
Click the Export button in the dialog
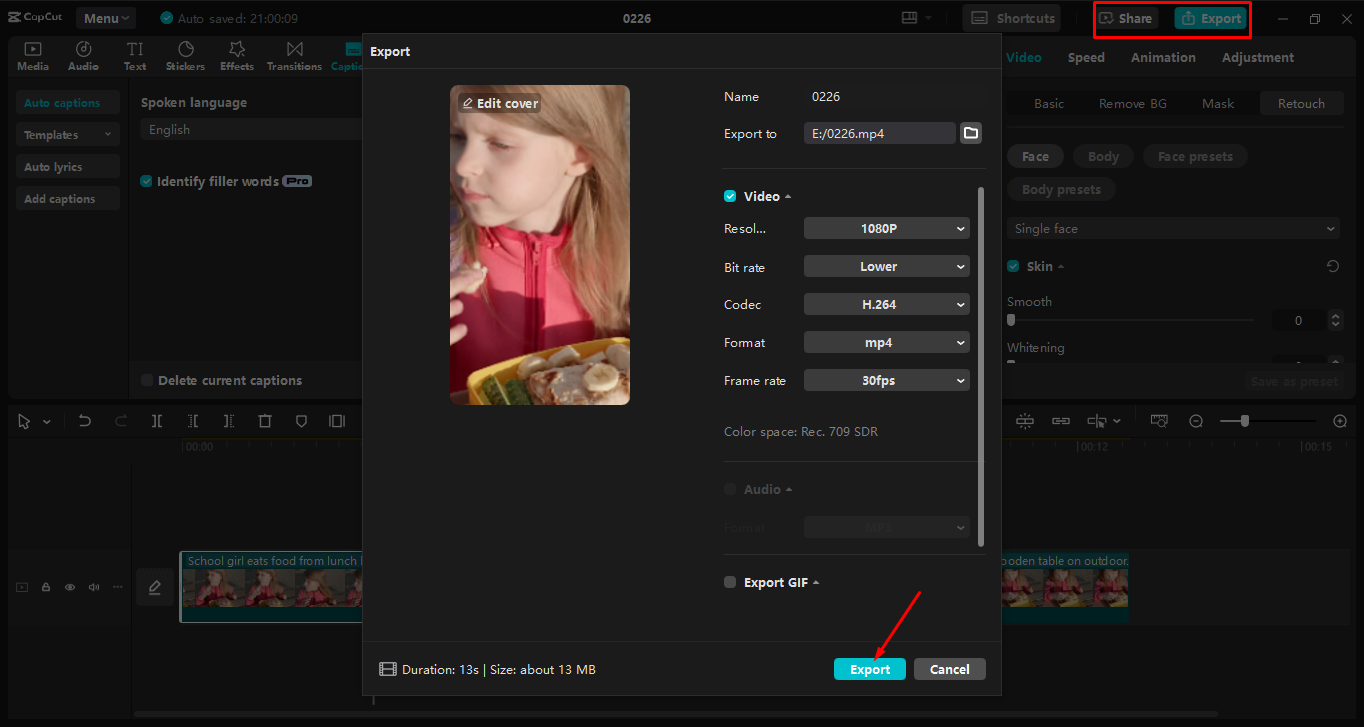click(869, 669)
